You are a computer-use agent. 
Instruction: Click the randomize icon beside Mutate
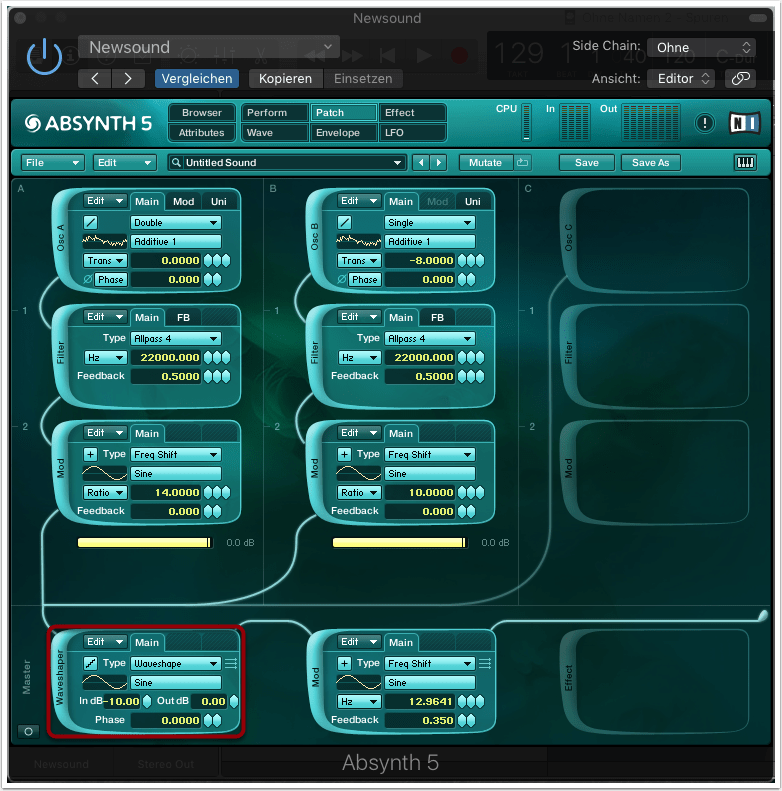tap(523, 162)
